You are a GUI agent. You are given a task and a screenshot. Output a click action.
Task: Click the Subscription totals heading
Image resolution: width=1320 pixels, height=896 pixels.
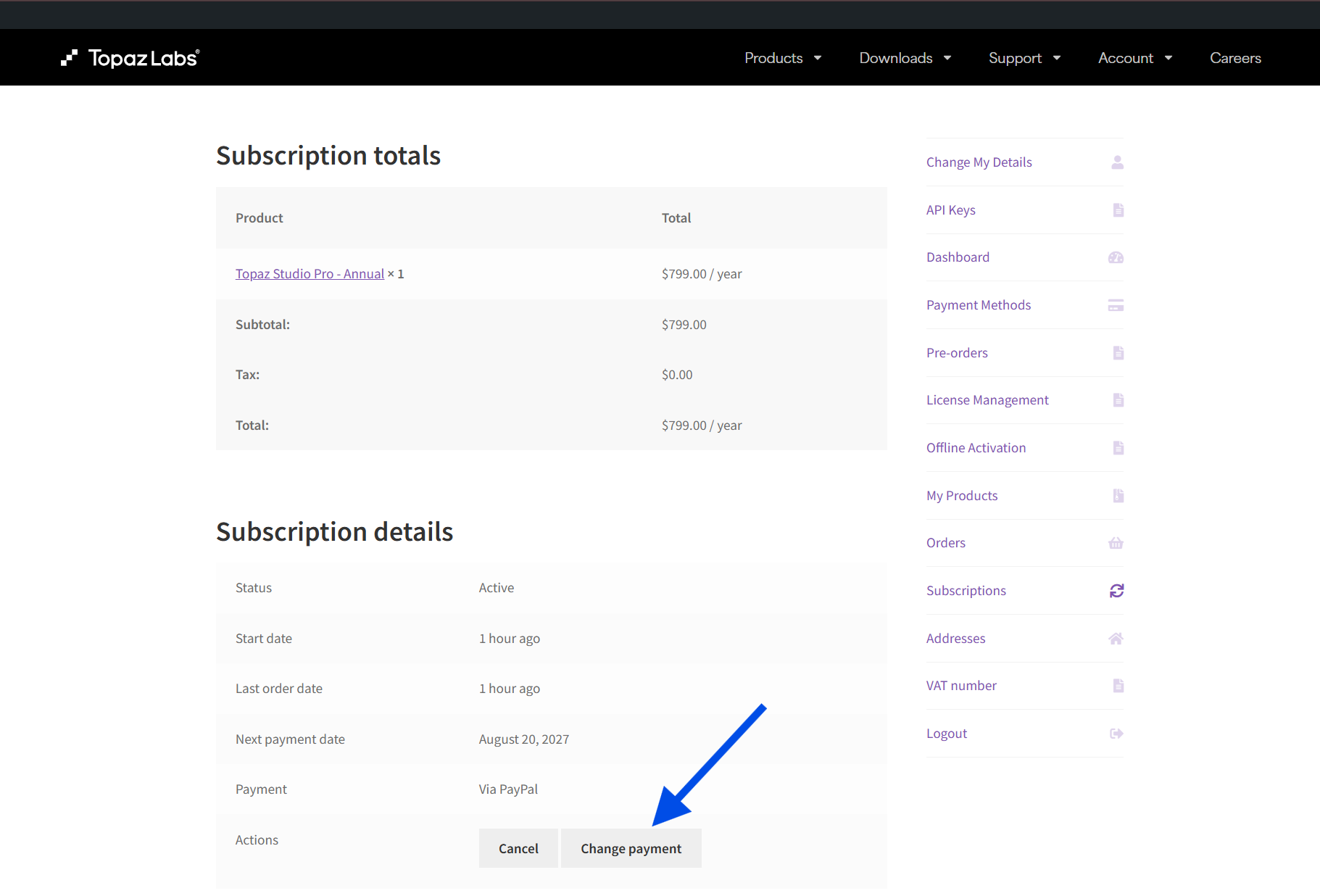click(x=328, y=156)
